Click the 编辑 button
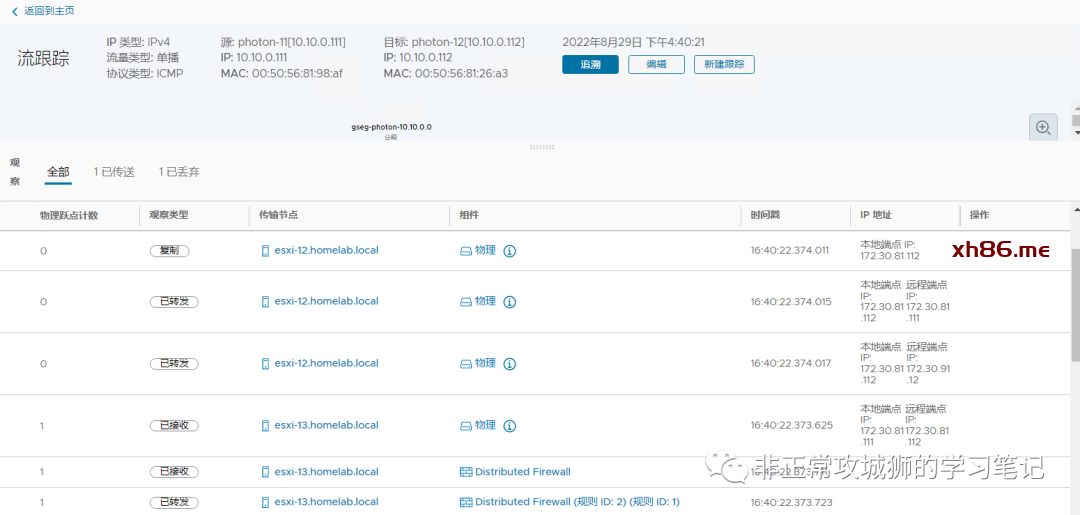Viewport: 1080px width, 515px height. (656, 64)
